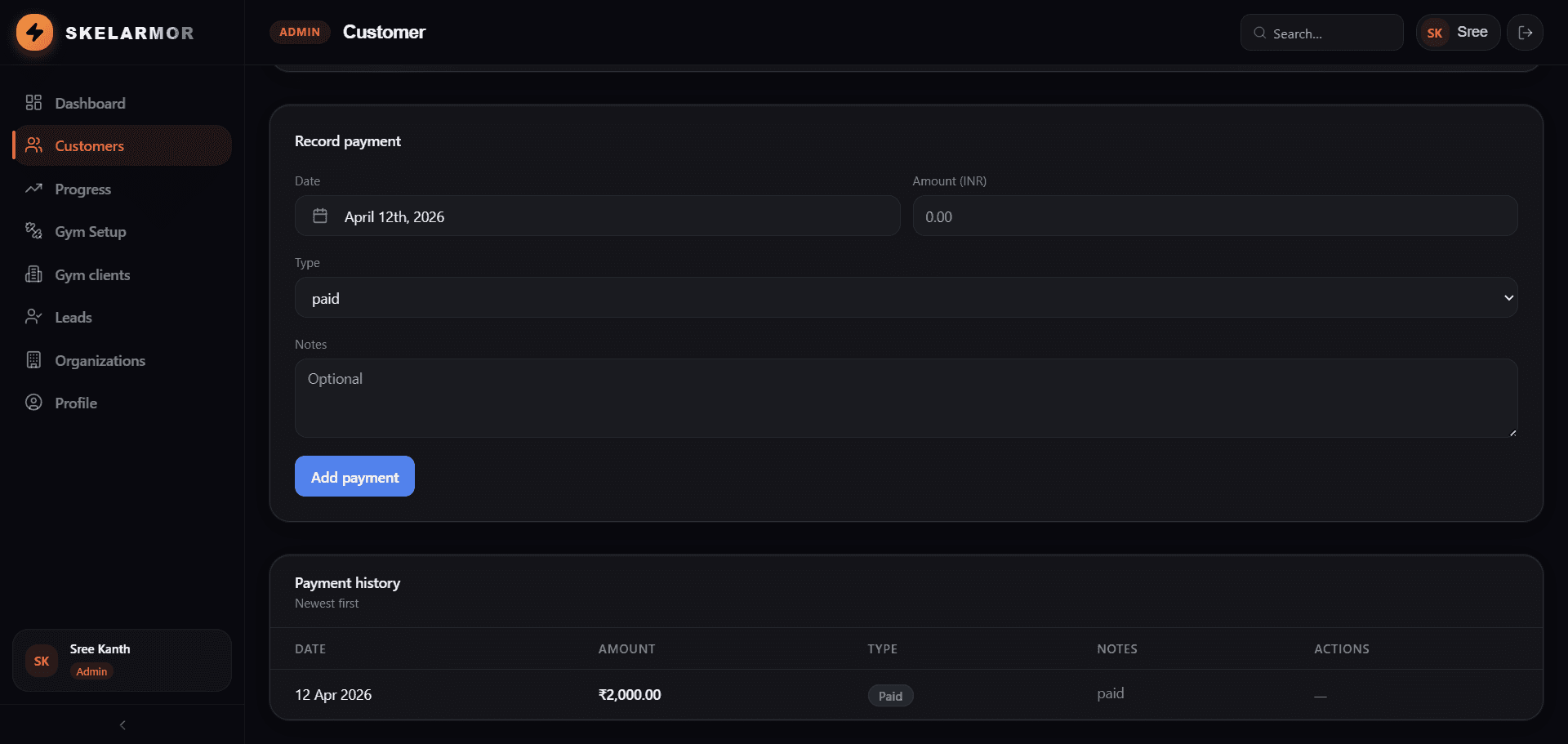Collapse the sidebar with chevron arrow
Viewport: 1568px width, 744px height.
point(122,725)
